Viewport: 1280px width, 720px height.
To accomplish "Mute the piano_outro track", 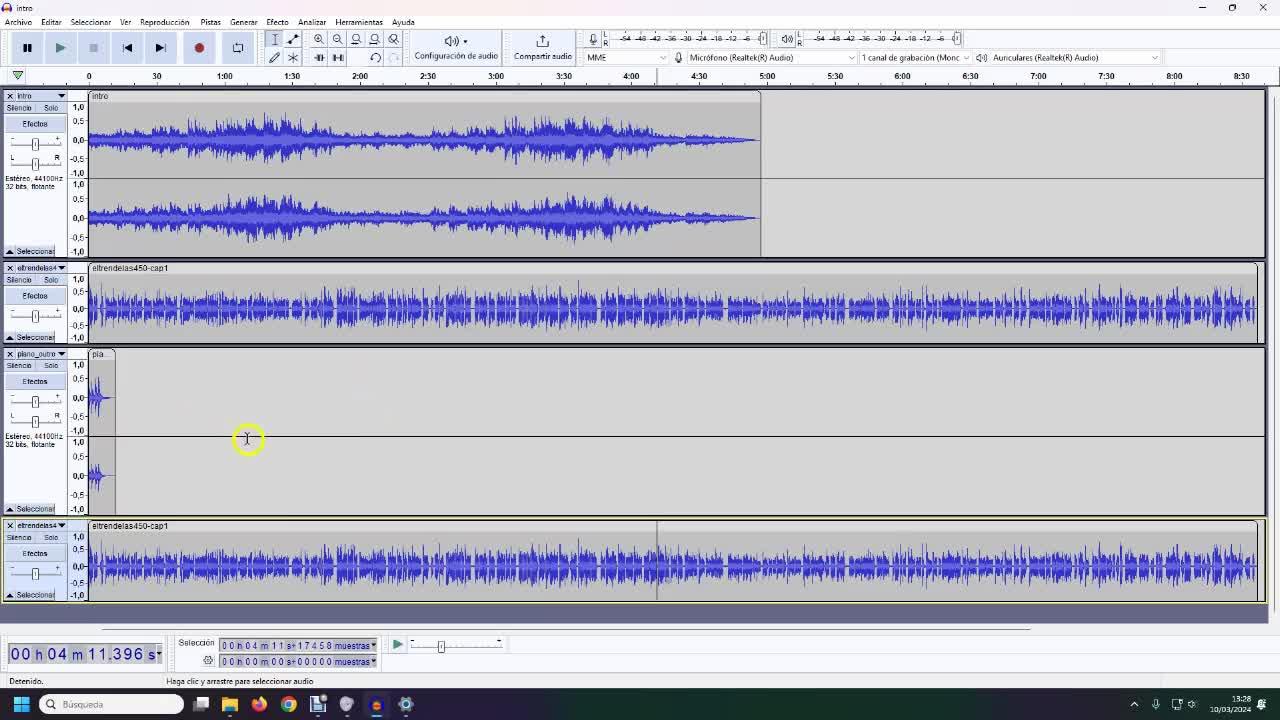I will [19, 366].
